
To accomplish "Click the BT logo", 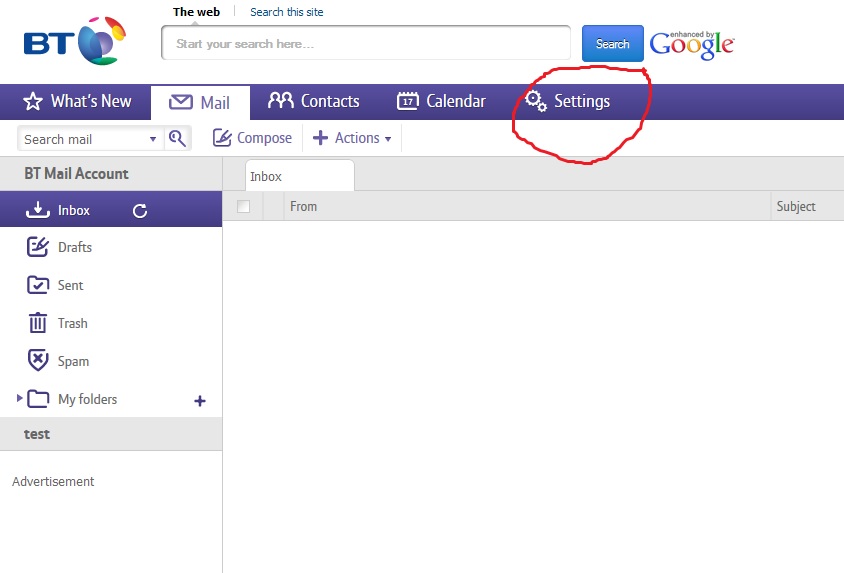I will [x=74, y=43].
